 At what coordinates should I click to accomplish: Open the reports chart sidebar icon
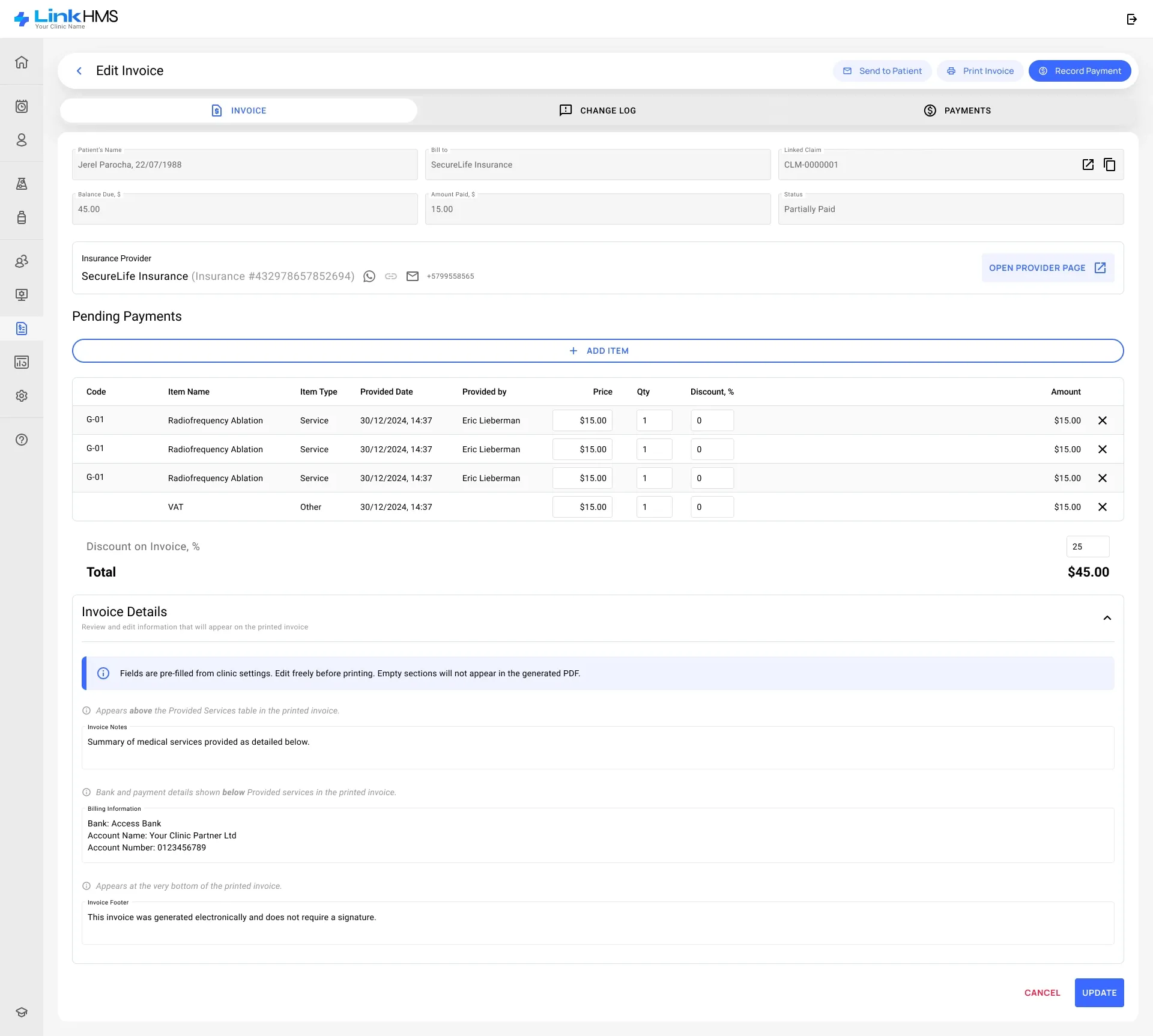point(22,362)
